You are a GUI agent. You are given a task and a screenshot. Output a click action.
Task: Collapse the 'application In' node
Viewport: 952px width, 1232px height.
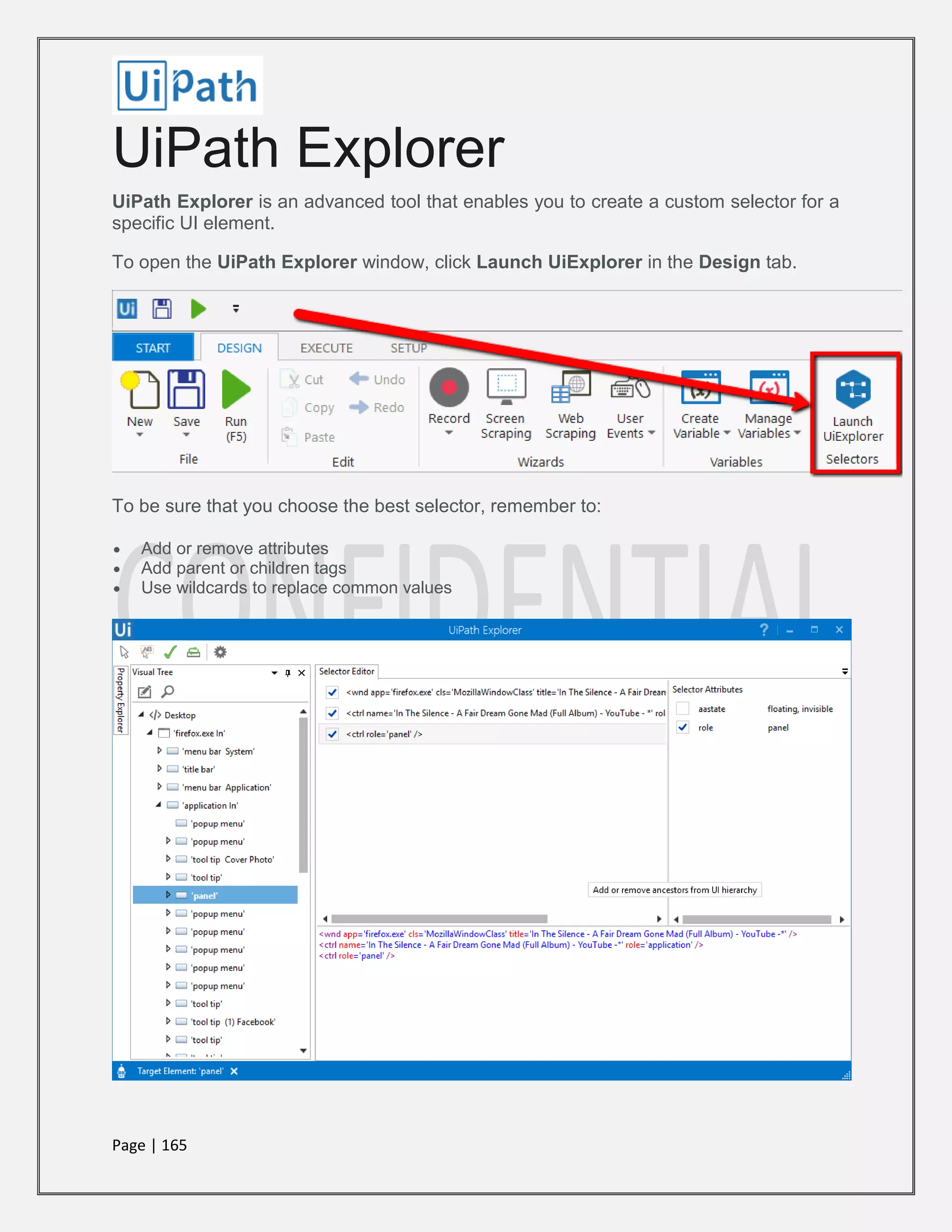(159, 804)
